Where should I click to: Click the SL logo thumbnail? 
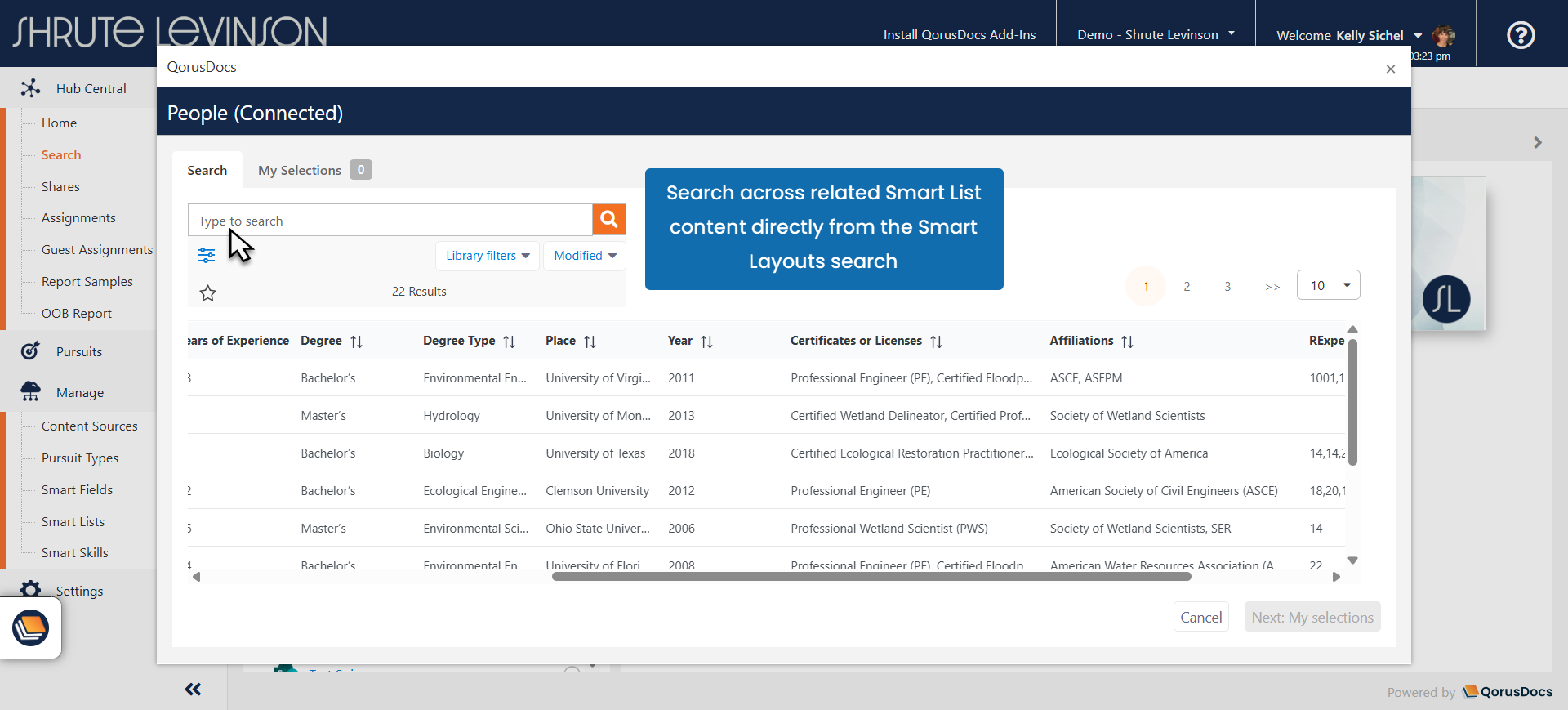(x=1446, y=299)
